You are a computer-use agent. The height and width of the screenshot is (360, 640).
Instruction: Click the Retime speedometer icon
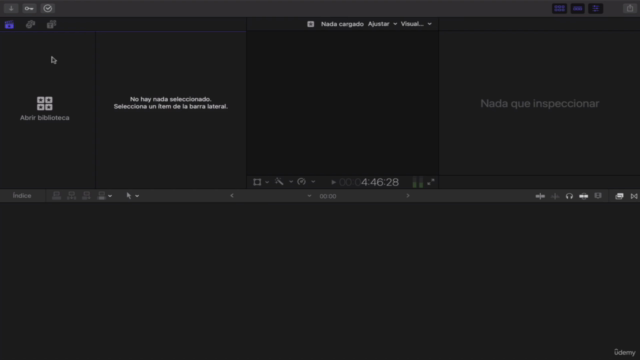point(302,182)
